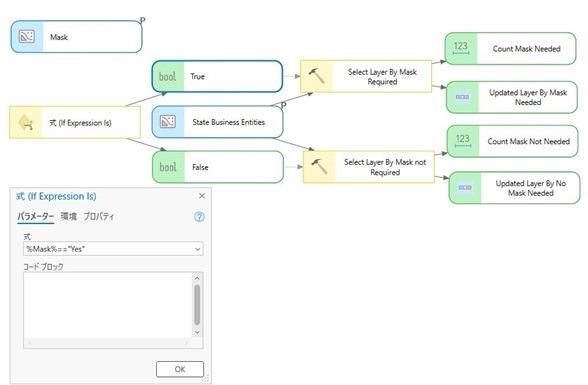
Task: Click the code block scroll up arrow
Action: [x=197, y=278]
